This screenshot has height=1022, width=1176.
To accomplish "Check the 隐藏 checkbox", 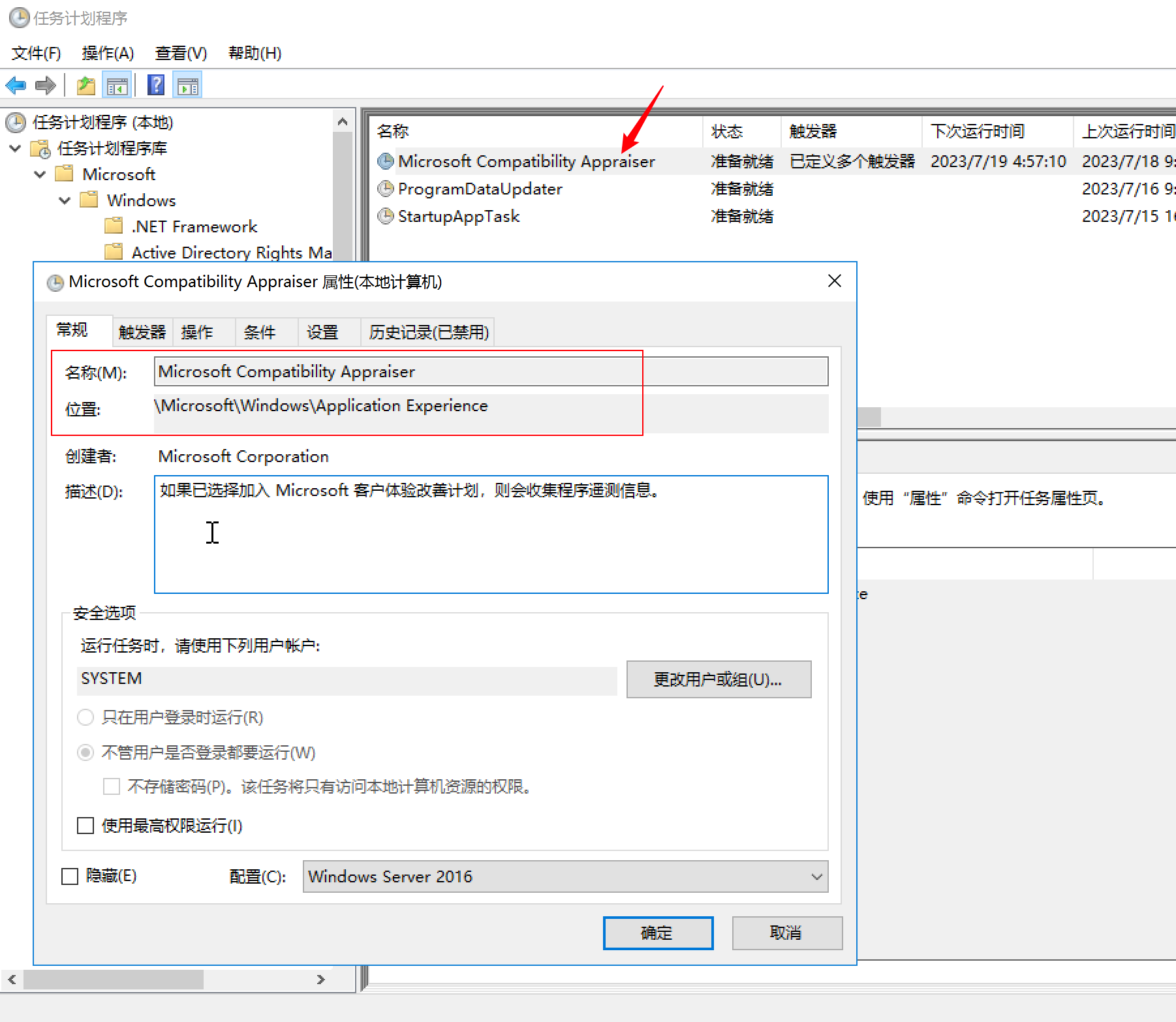I will (x=70, y=876).
